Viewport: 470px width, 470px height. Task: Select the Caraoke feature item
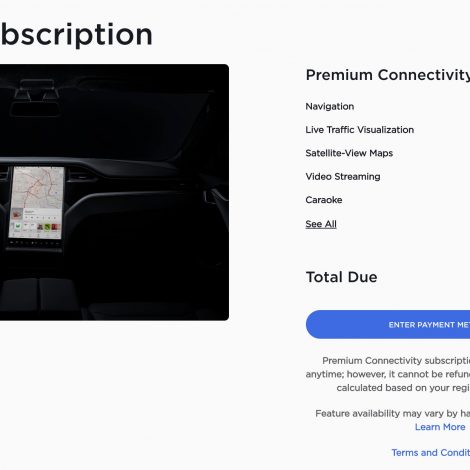(324, 200)
